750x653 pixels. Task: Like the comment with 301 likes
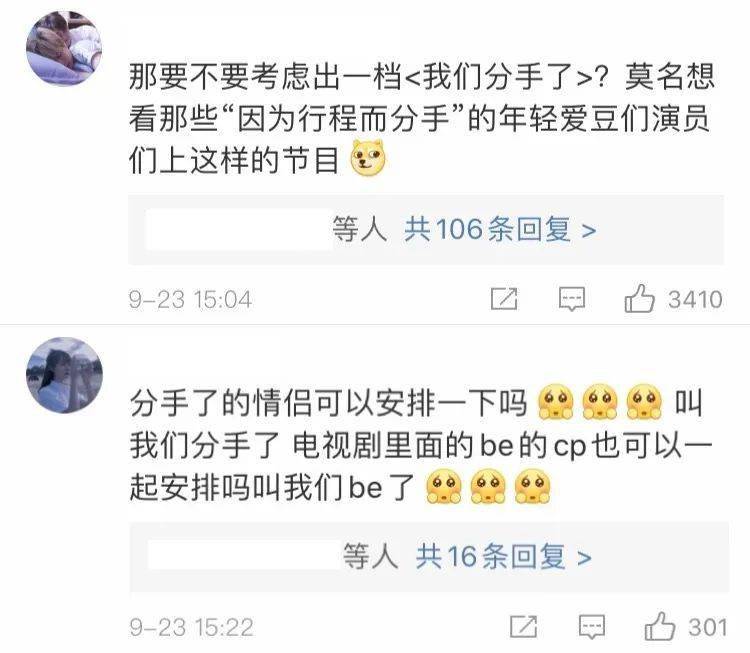point(660,626)
